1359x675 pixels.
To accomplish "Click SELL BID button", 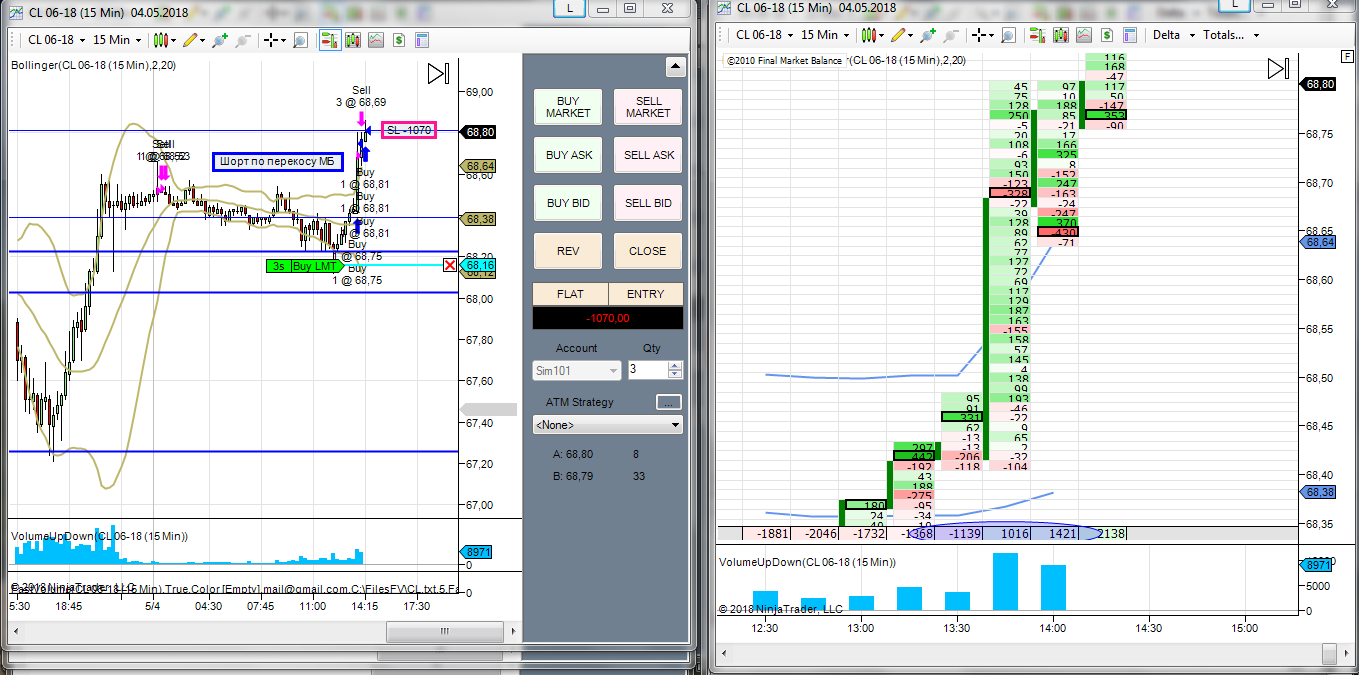I will [x=648, y=203].
